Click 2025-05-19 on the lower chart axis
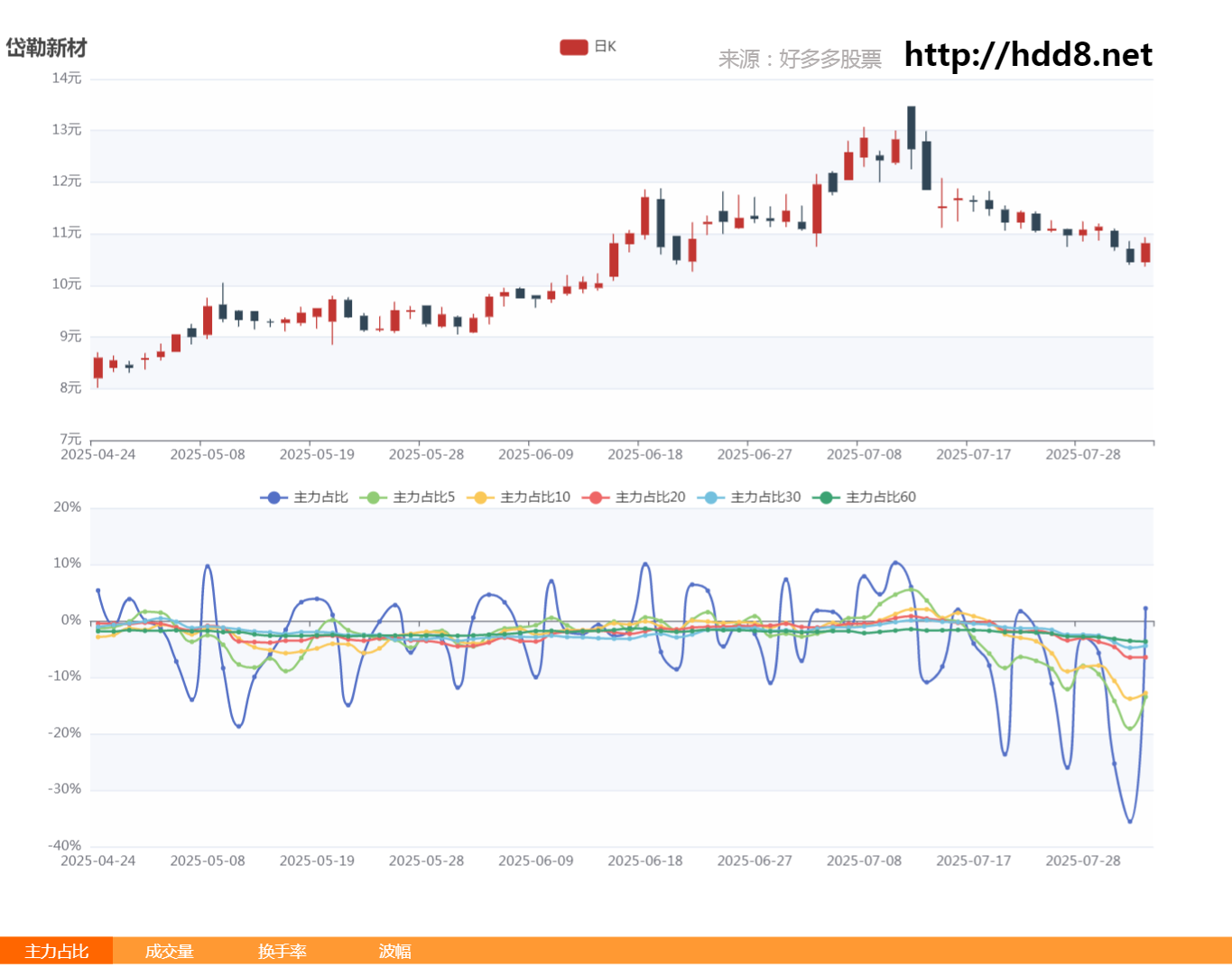The image size is (1232, 977). pyautogui.click(x=317, y=861)
